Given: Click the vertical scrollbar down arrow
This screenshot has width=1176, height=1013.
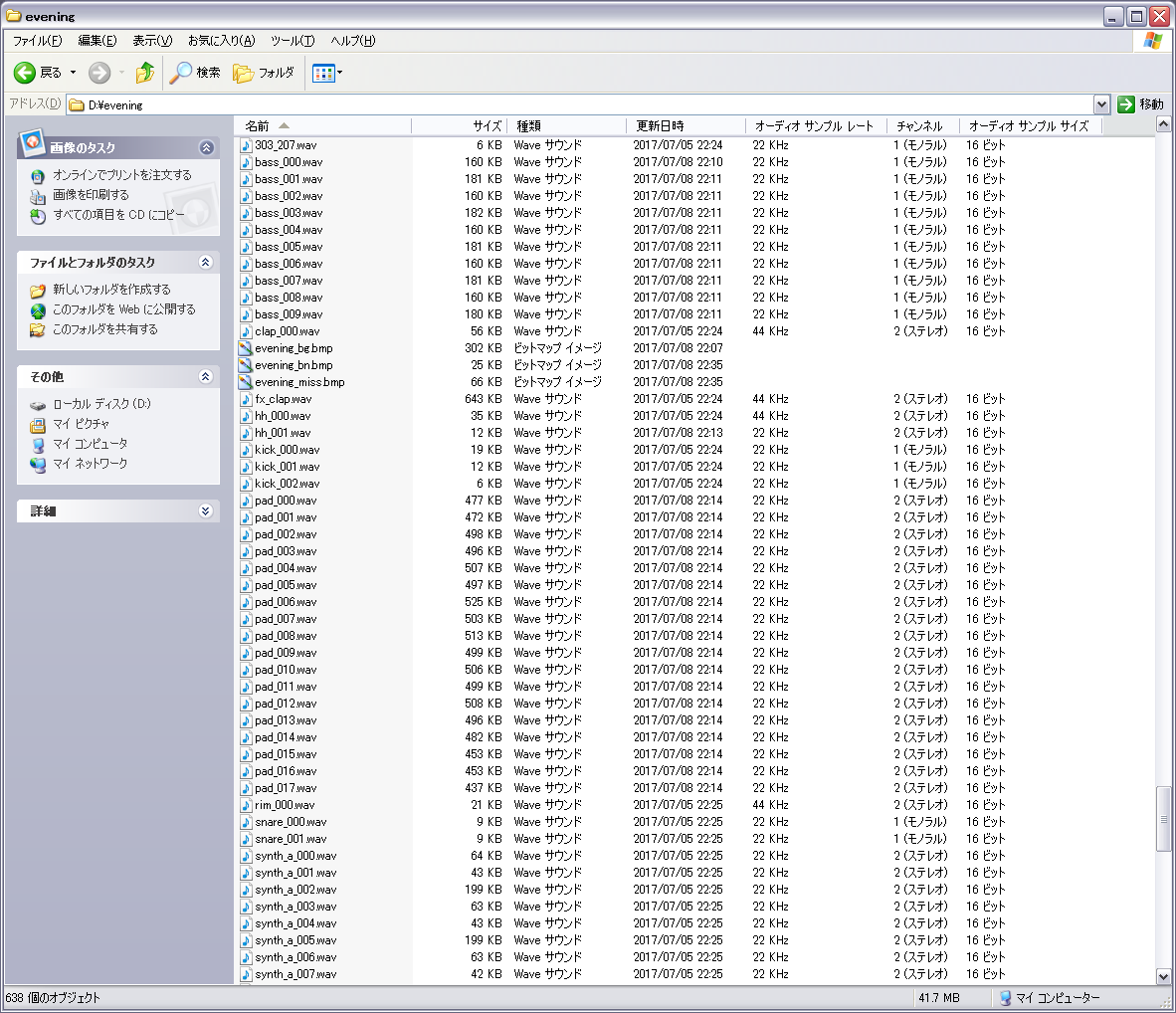Looking at the screenshot, I should pyautogui.click(x=1163, y=976).
